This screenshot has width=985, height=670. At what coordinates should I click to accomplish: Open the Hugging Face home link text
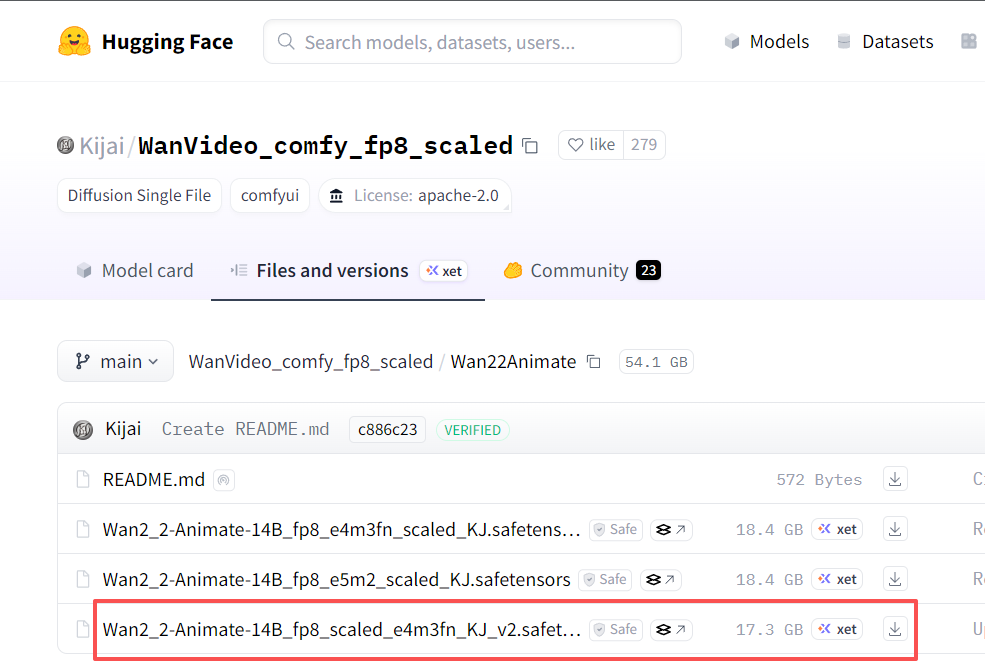[167, 41]
